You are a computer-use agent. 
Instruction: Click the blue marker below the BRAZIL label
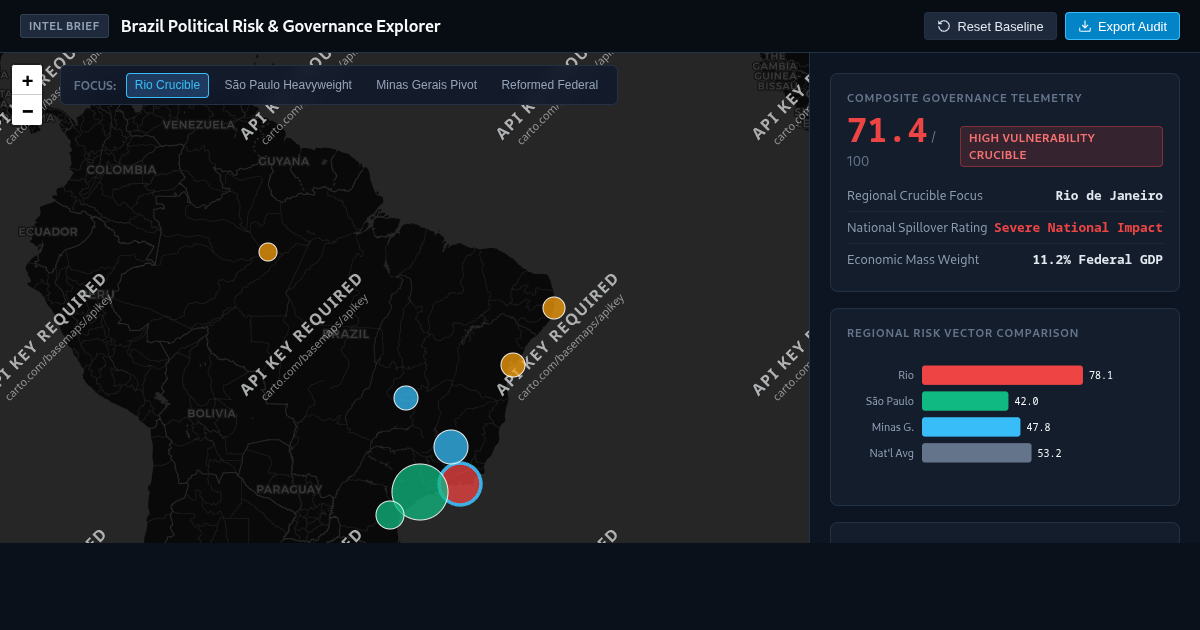pyautogui.click(x=406, y=398)
